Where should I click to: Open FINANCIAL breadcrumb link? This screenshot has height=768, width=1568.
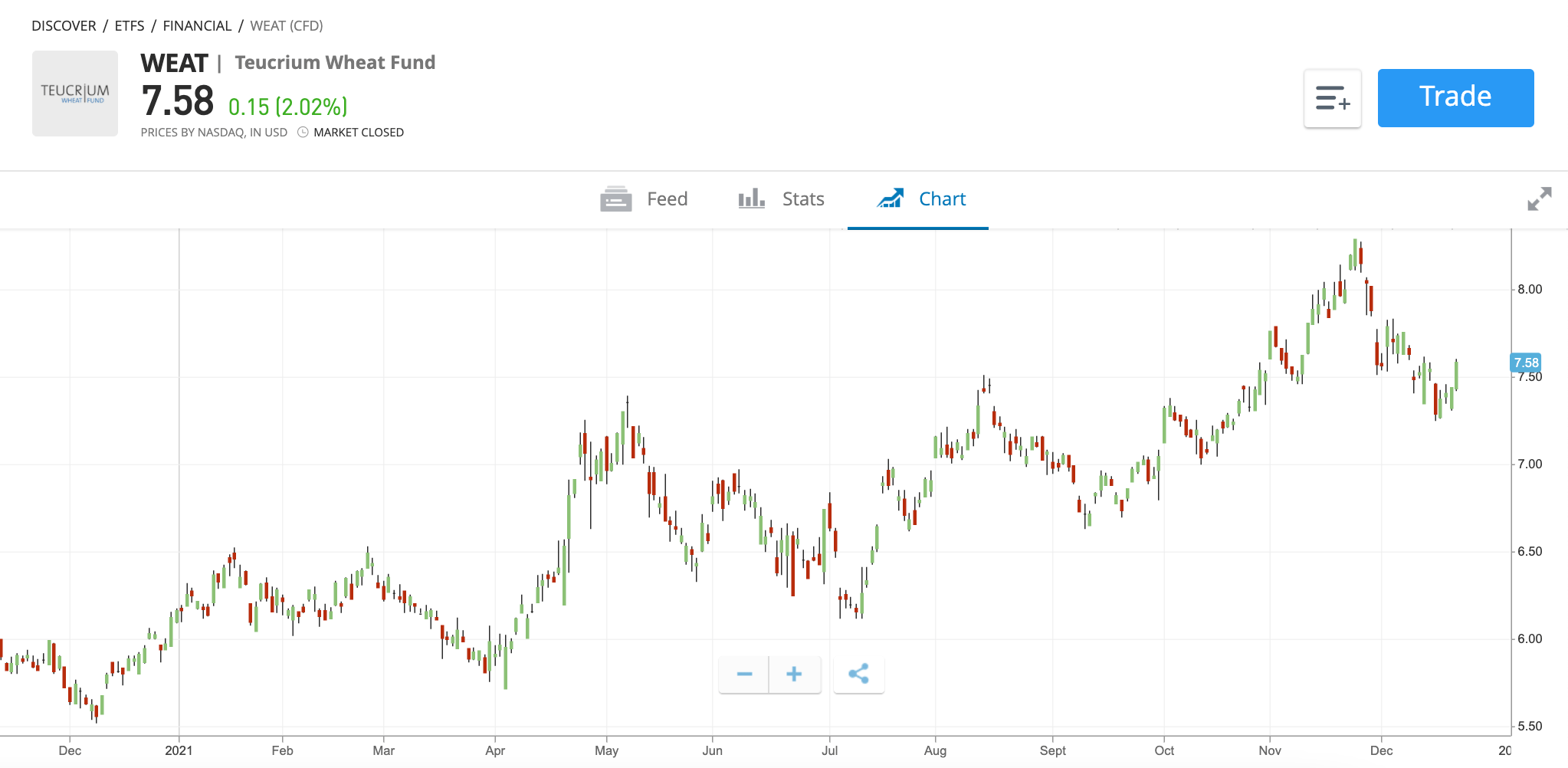(197, 26)
